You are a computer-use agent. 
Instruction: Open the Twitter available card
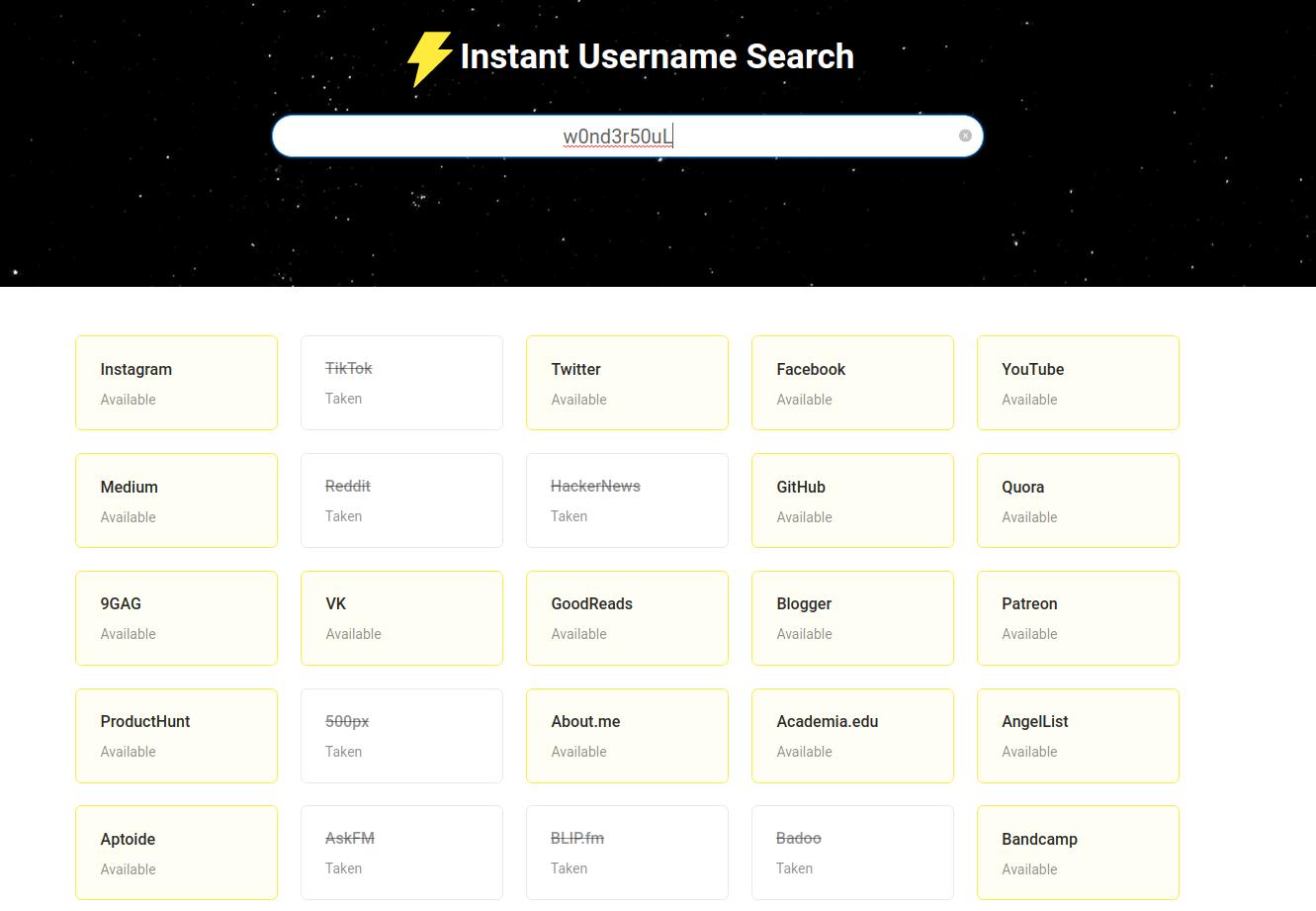point(627,383)
